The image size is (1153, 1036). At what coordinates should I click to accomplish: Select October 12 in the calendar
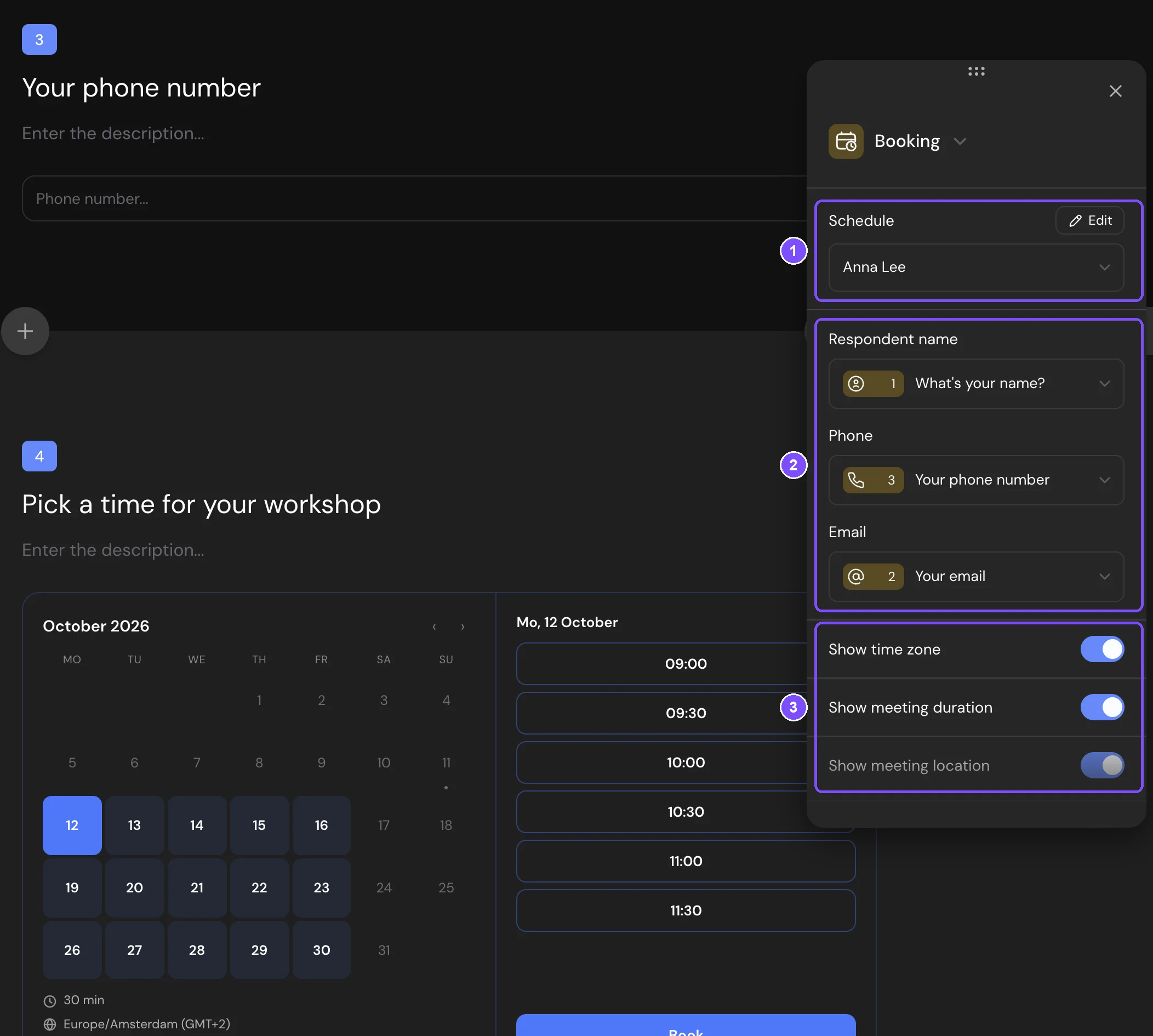[x=72, y=826]
